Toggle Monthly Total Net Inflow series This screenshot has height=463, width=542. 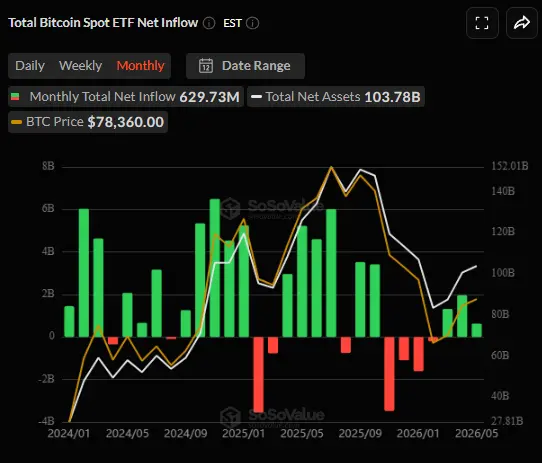point(126,96)
